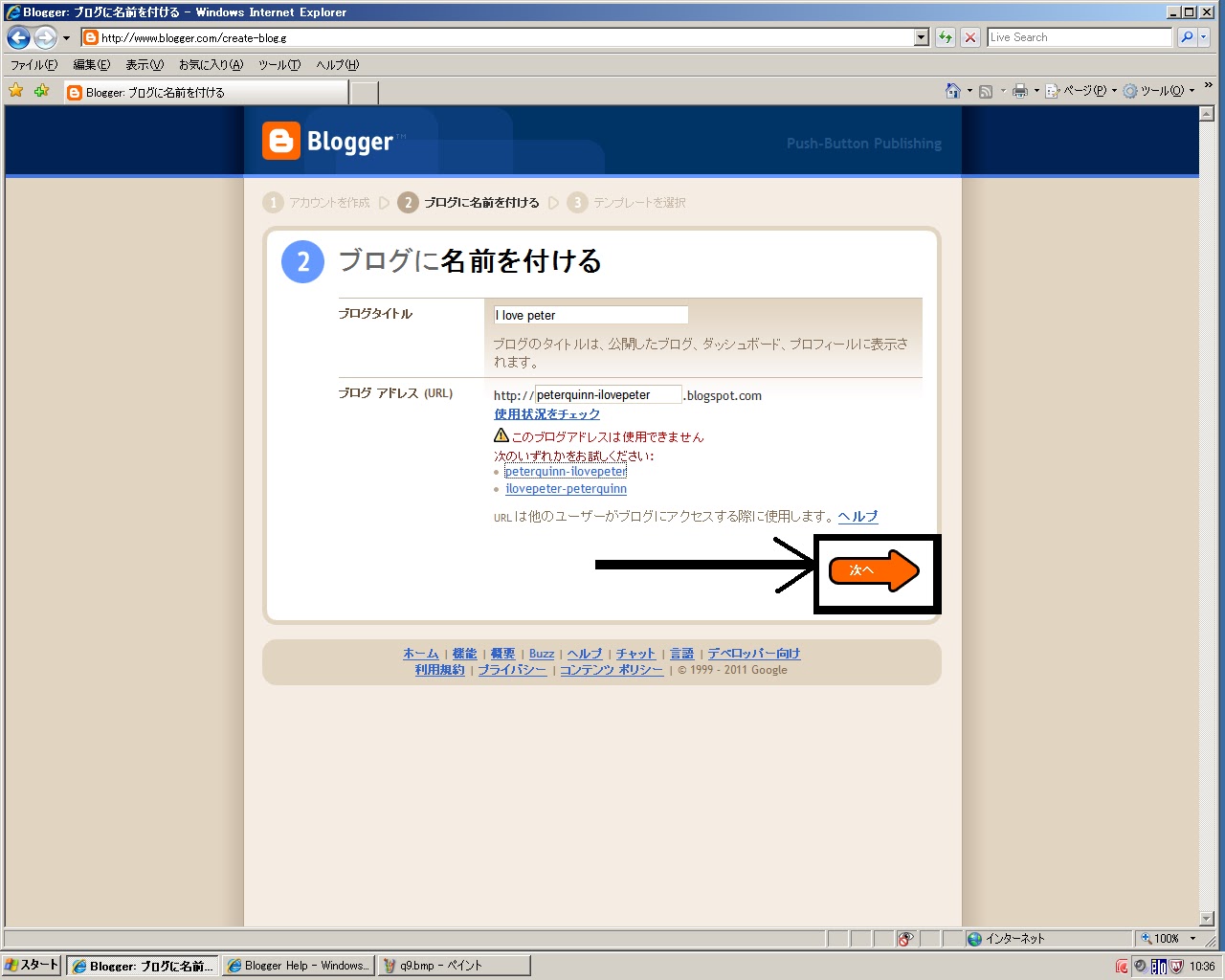Click the Refresh page icon
Image resolution: width=1225 pixels, height=980 pixels.
(946, 37)
